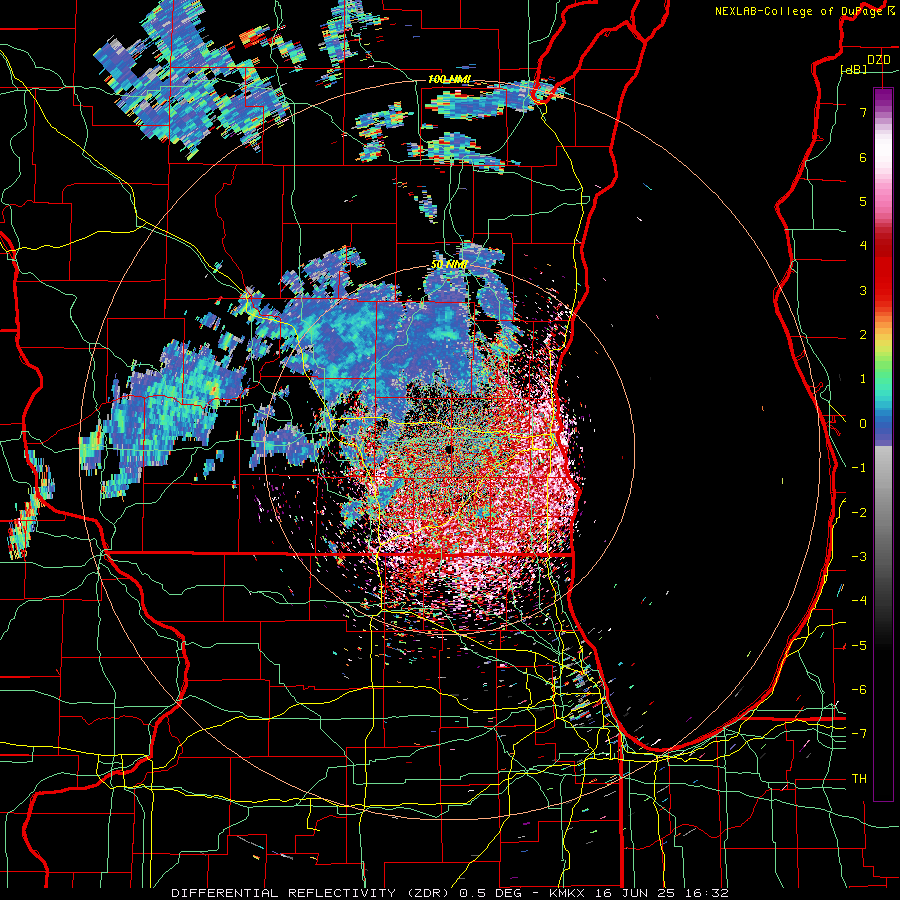The width and height of the screenshot is (900, 900).
Task: Click the -1 value on color scale
Action: 859,467
